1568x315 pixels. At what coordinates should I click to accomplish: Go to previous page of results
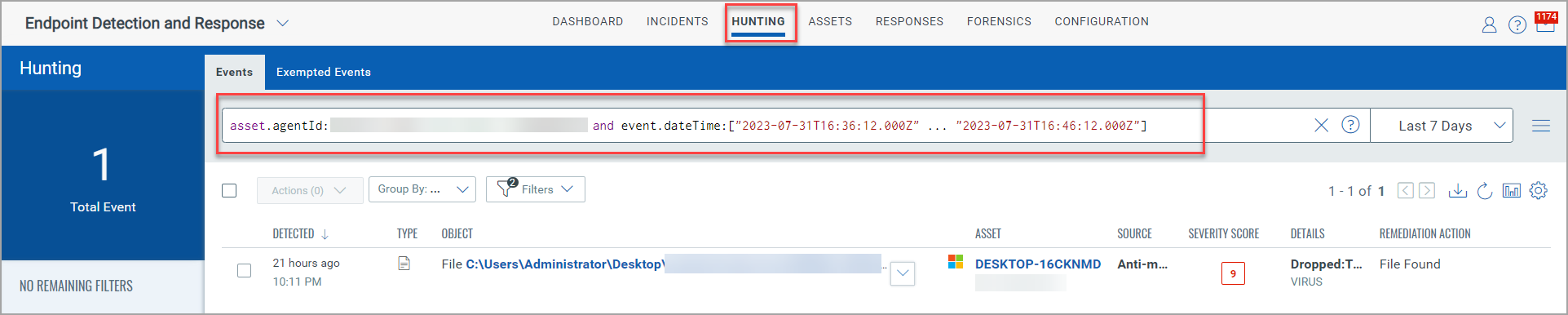pos(1406,190)
